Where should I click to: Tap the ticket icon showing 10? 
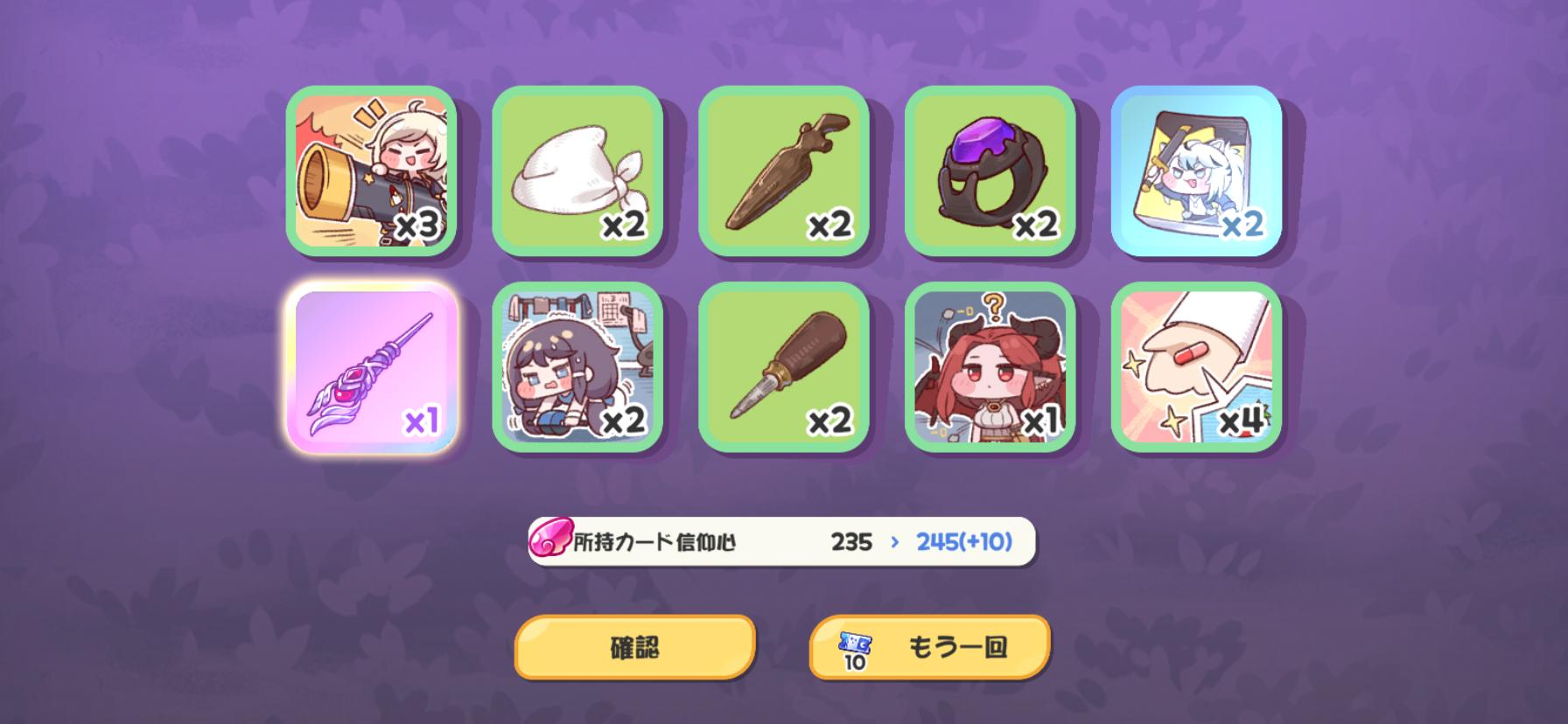tap(855, 651)
